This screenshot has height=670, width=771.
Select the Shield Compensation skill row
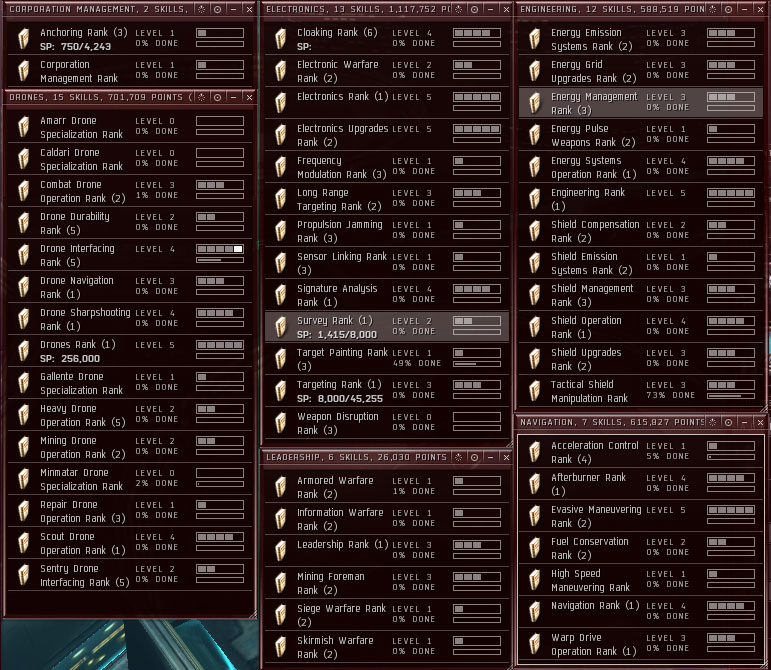pos(641,231)
